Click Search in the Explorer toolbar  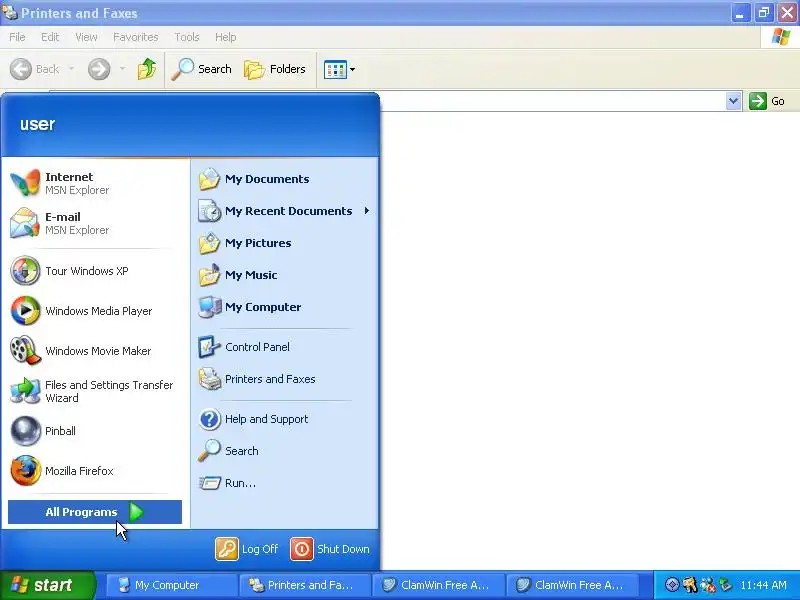pos(202,69)
